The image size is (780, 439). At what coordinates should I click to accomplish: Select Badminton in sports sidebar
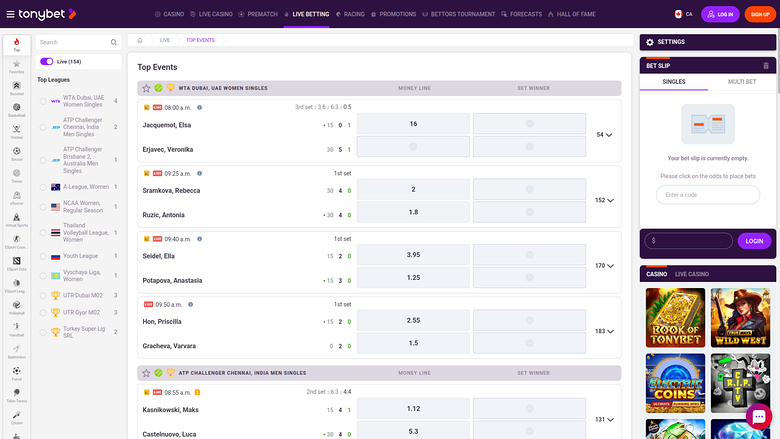(16, 351)
